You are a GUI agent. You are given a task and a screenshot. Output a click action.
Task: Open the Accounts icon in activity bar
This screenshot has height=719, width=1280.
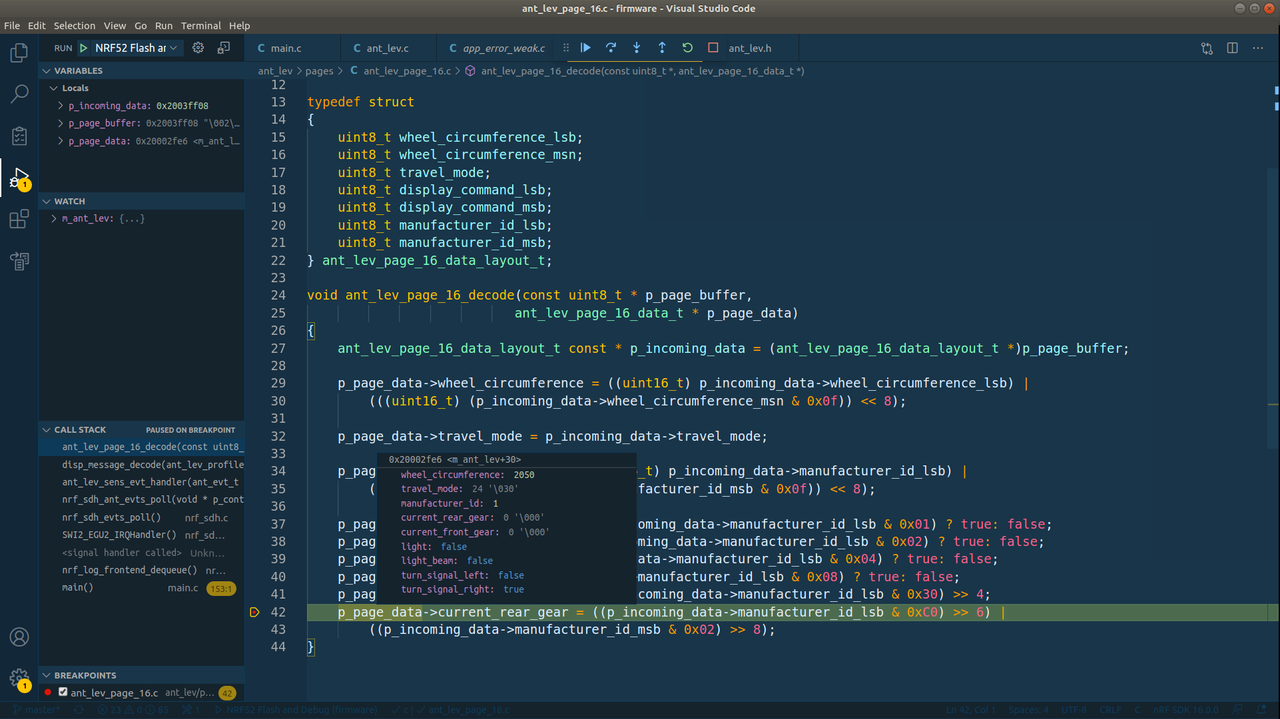click(x=19, y=637)
